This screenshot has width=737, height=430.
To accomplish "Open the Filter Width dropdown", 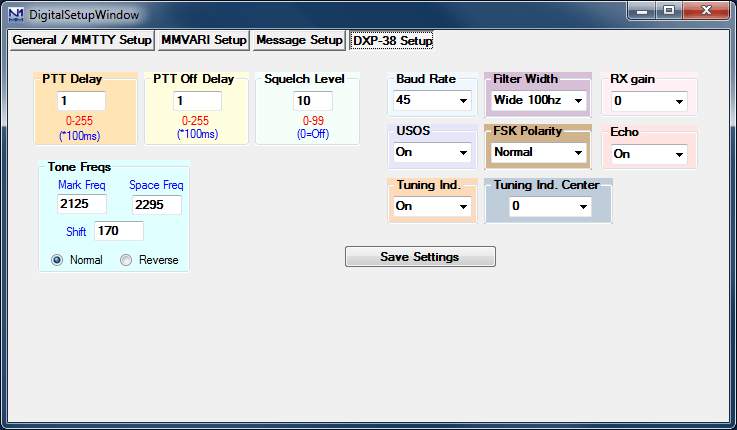I will pos(539,101).
